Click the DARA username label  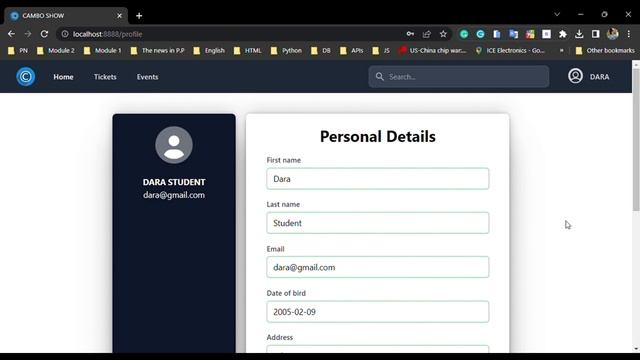[x=599, y=77]
